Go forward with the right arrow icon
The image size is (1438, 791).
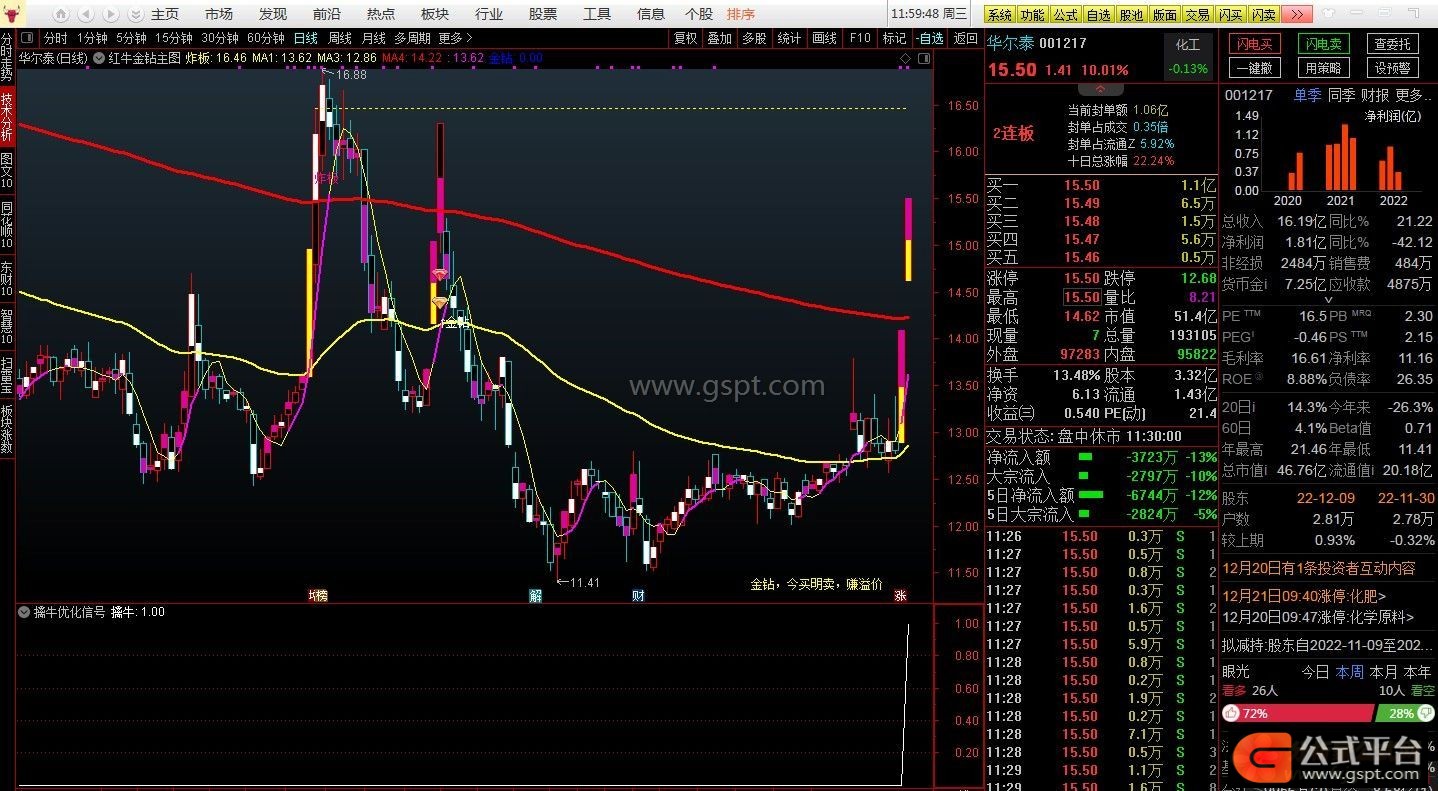coord(111,14)
